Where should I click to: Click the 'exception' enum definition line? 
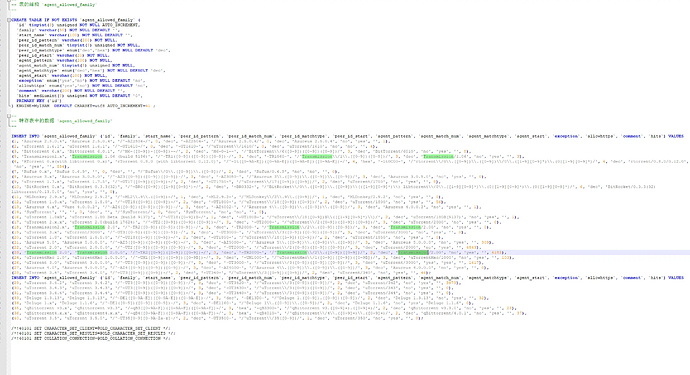(x=81, y=81)
